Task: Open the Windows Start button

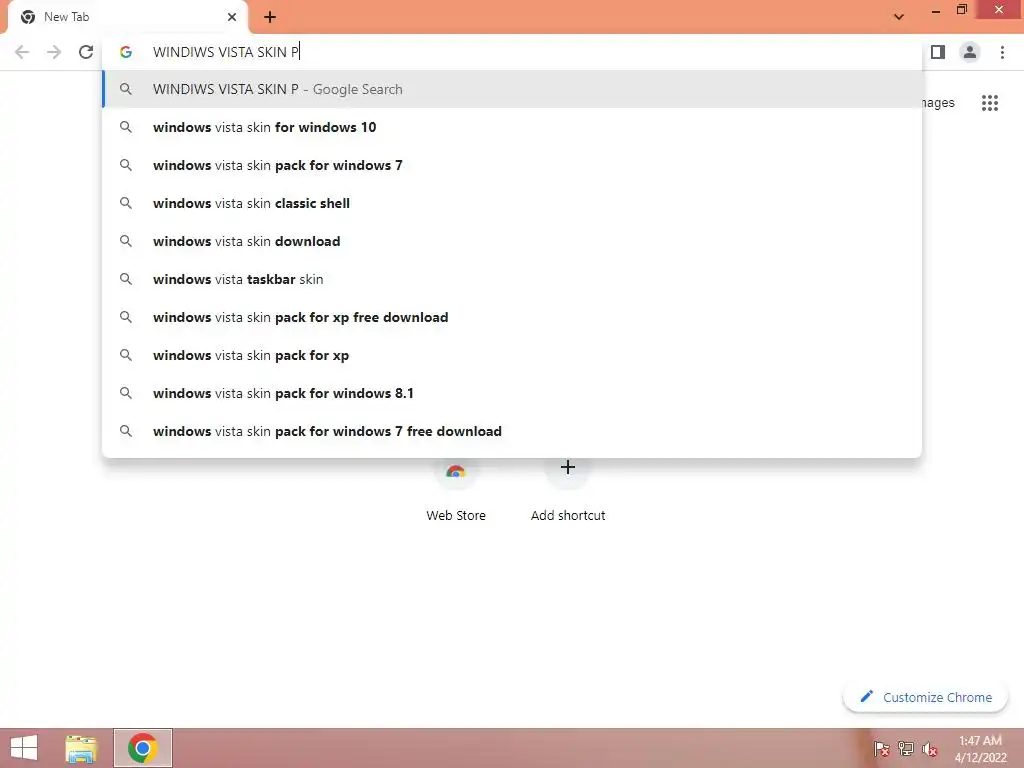Action: click(x=24, y=748)
